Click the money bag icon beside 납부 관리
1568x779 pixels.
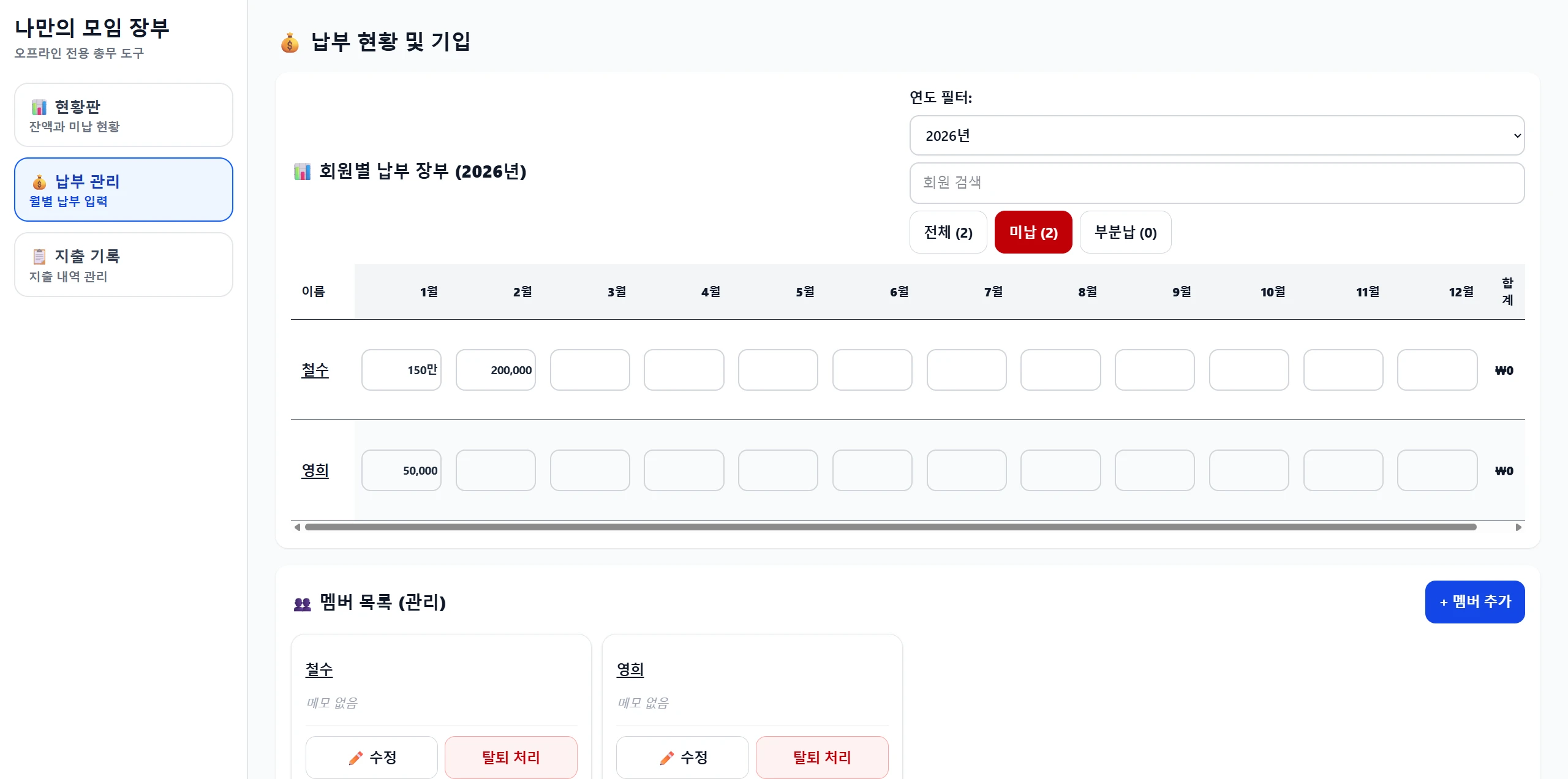coord(39,182)
